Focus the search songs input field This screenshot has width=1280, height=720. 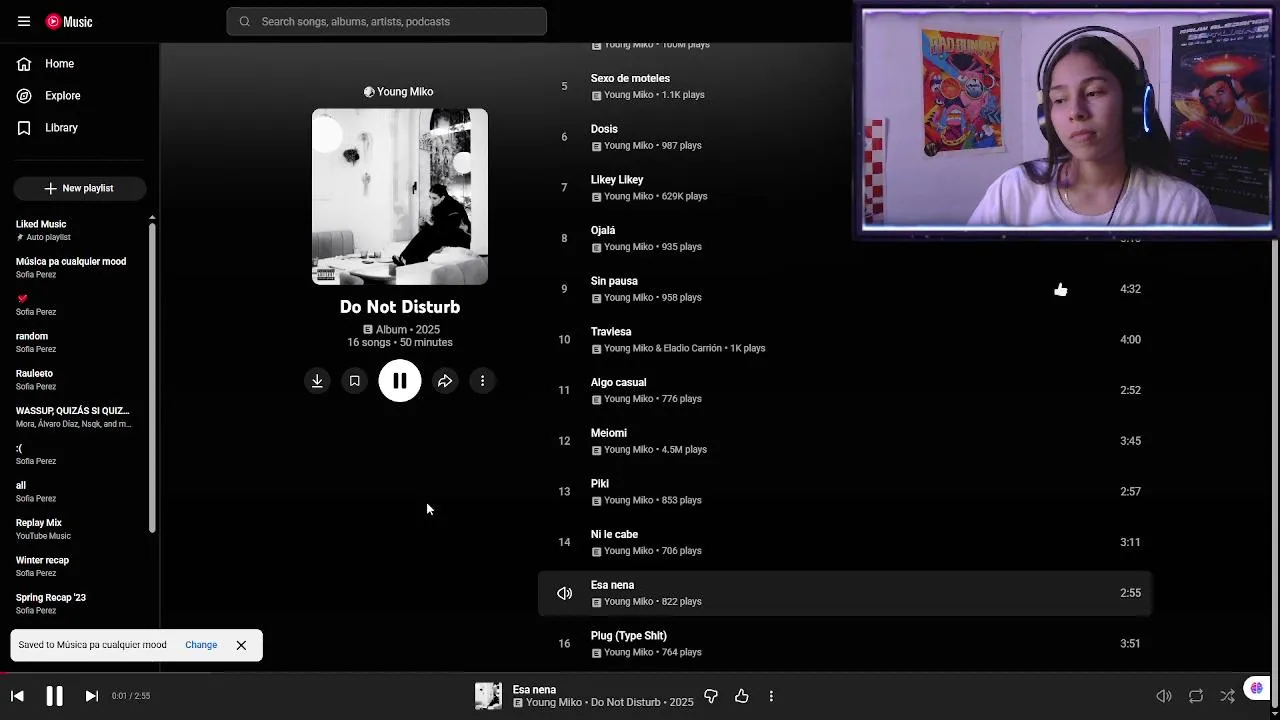pyautogui.click(x=387, y=21)
